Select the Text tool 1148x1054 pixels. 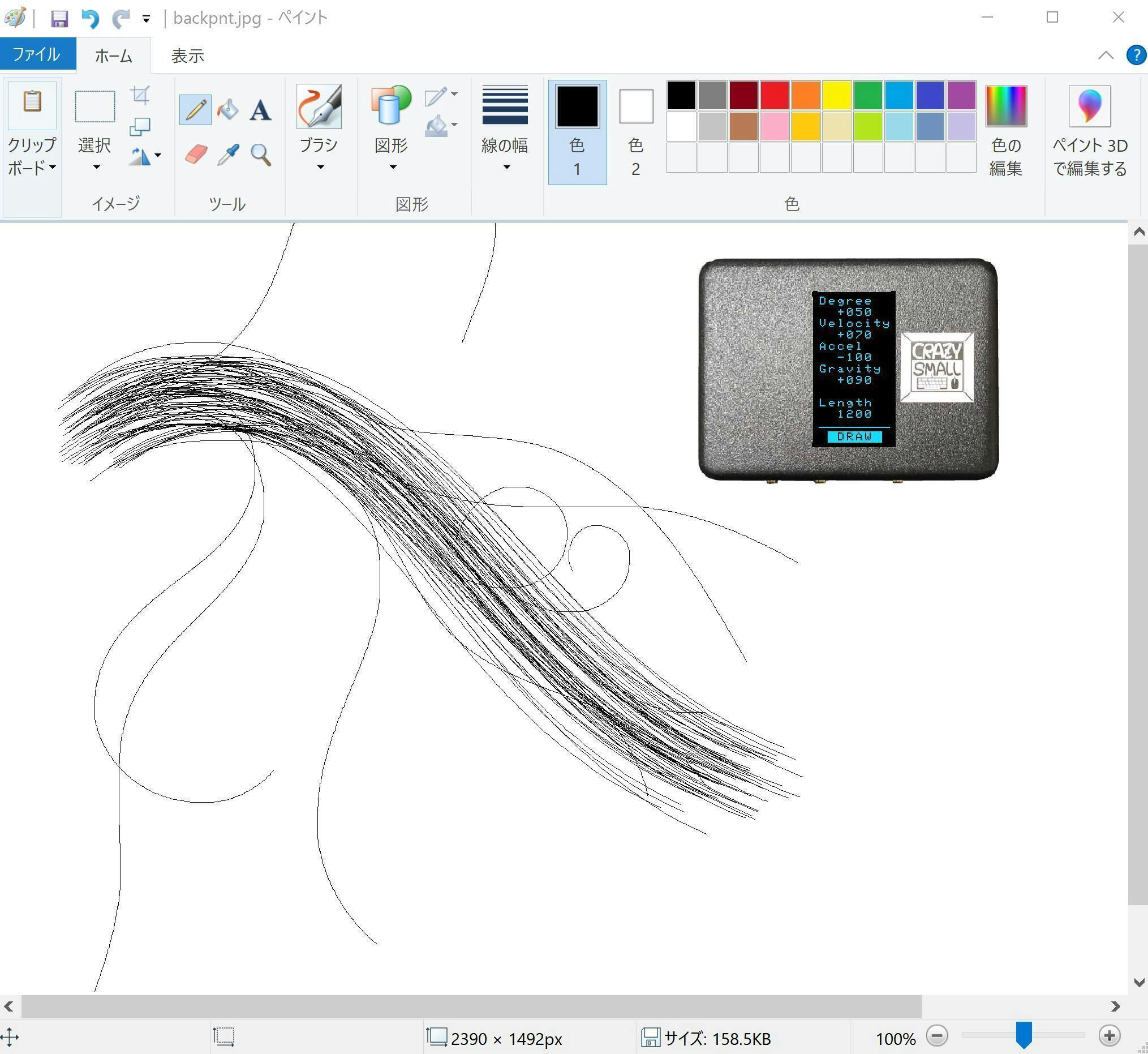pyautogui.click(x=260, y=110)
